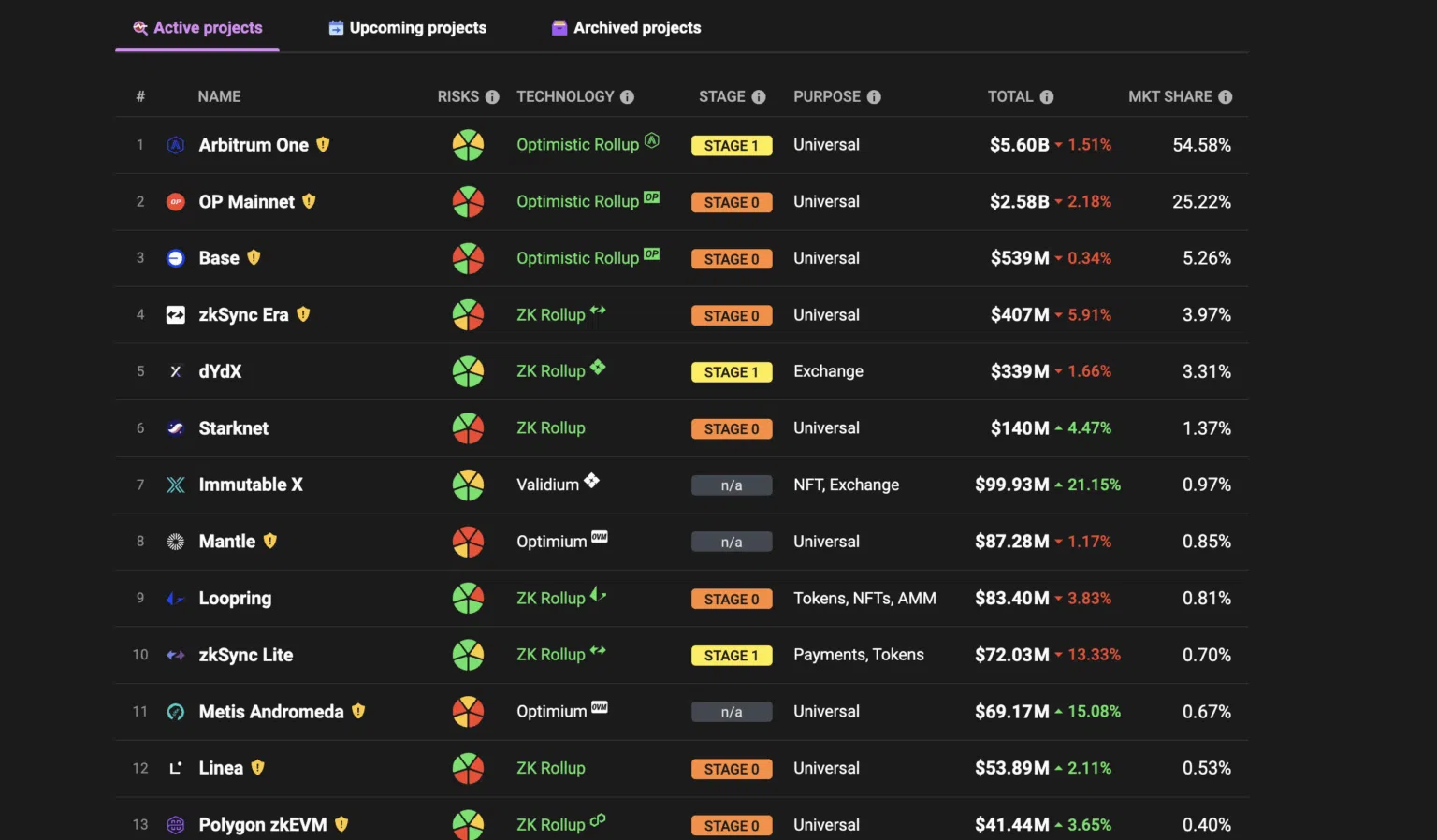Click the warning shield next to OP Mainnet
The width and height of the screenshot is (1437, 840).
click(x=309, y=201)
